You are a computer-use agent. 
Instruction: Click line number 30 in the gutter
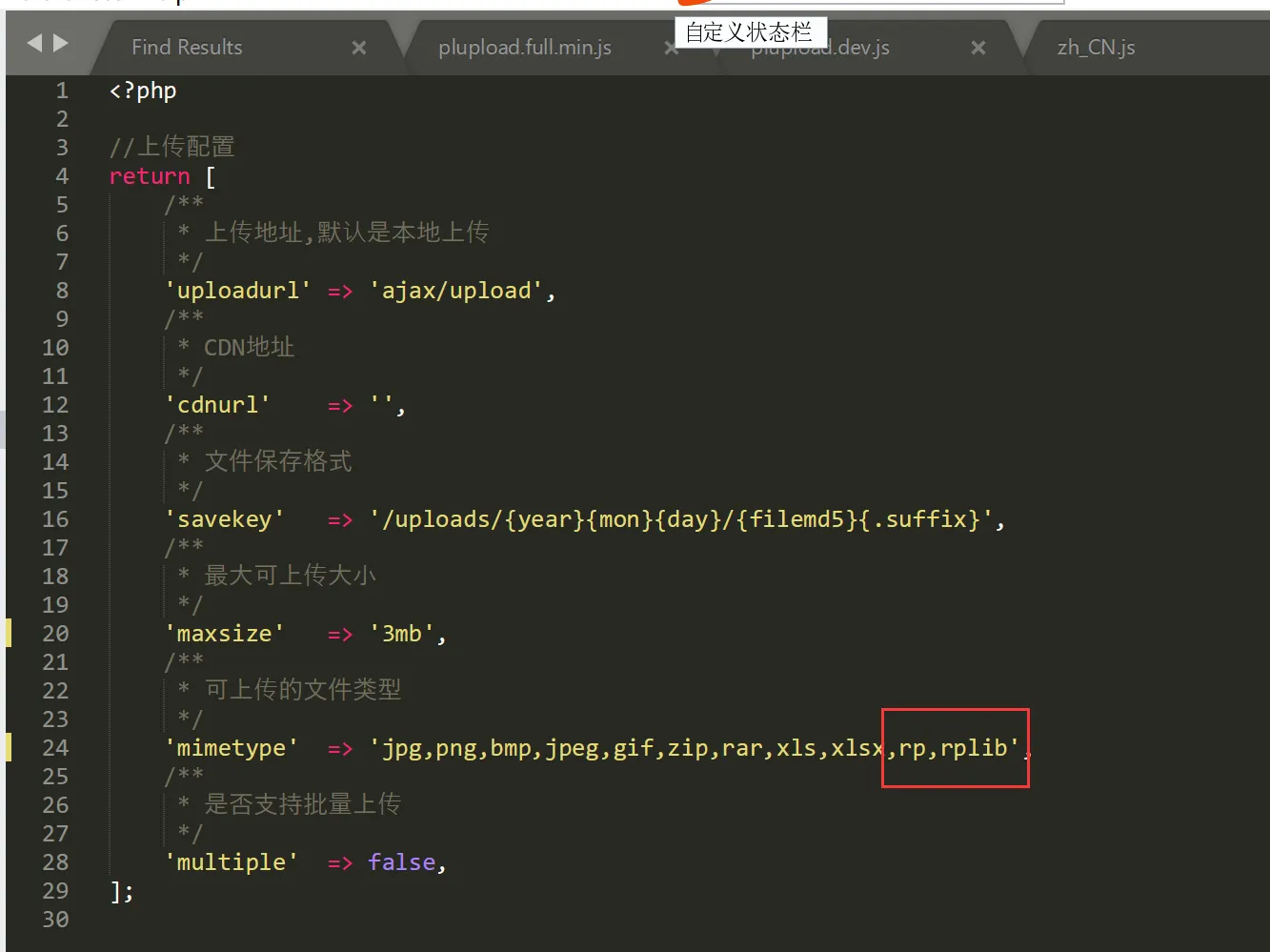click(x=55, y=920)
